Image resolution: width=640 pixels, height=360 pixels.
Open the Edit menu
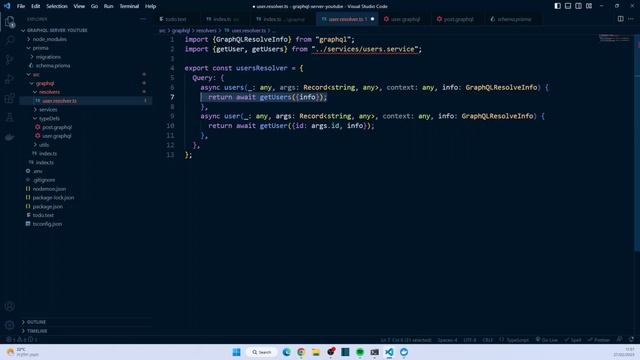(36, 6)
